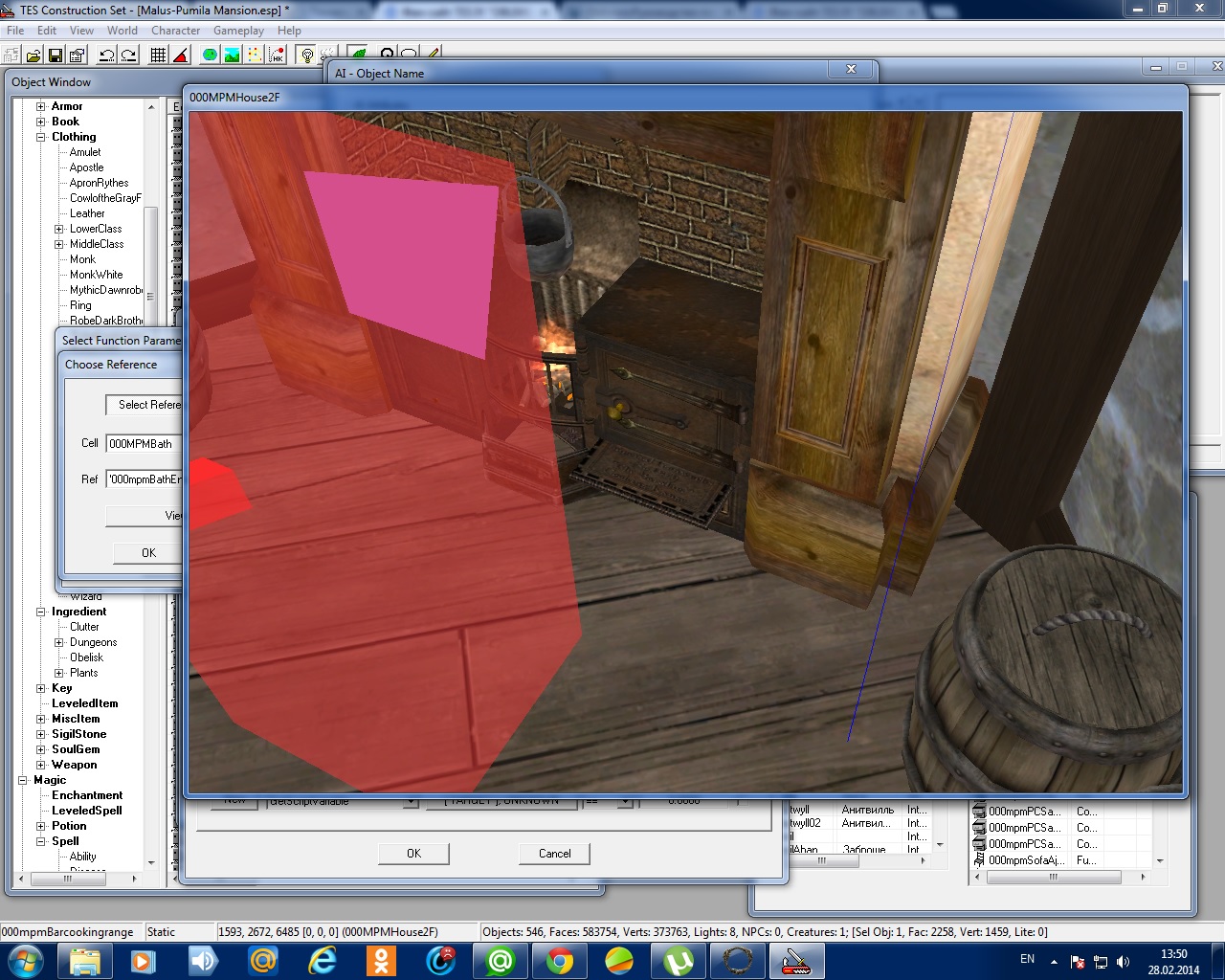
Task: Open the World menu
Action: click(122, 31)
